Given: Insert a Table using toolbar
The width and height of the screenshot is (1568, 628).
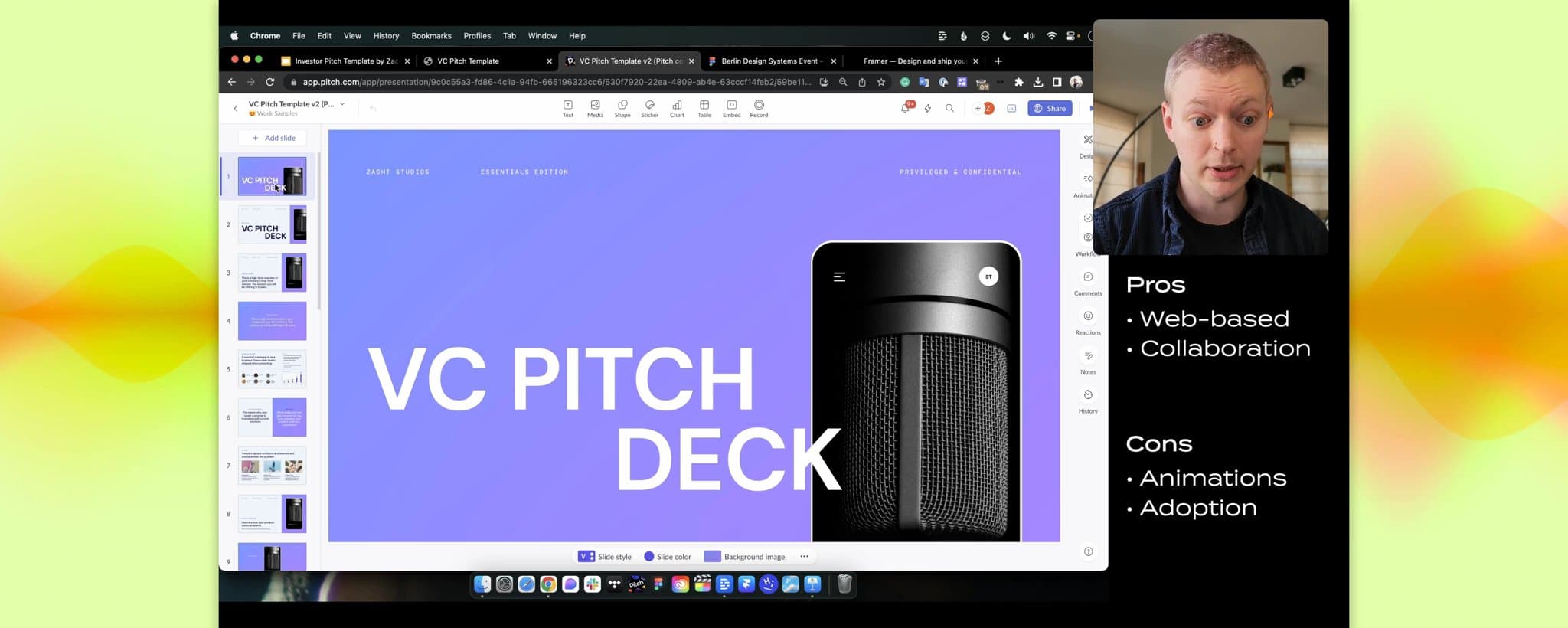Looking at the screenshot, I should (704, 108).
